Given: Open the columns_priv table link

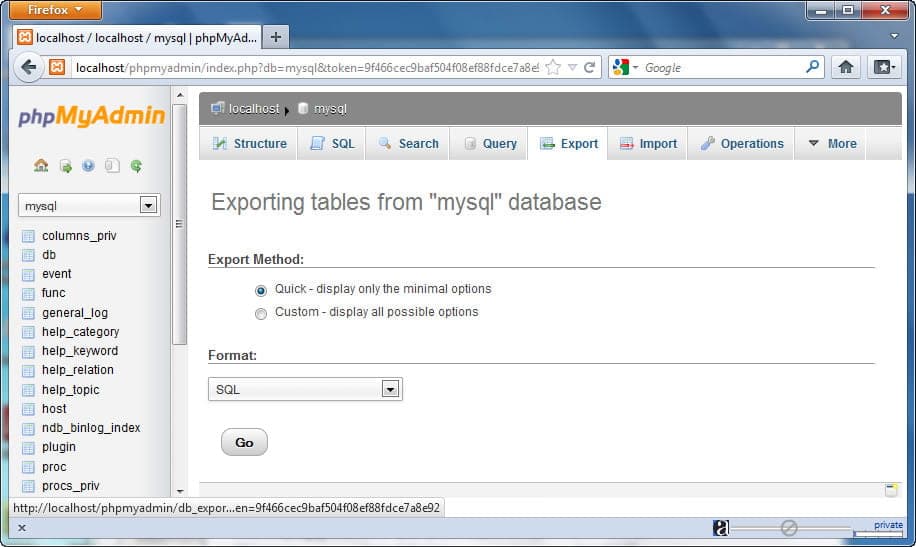Looking at the screenshot, I should 79,236.
